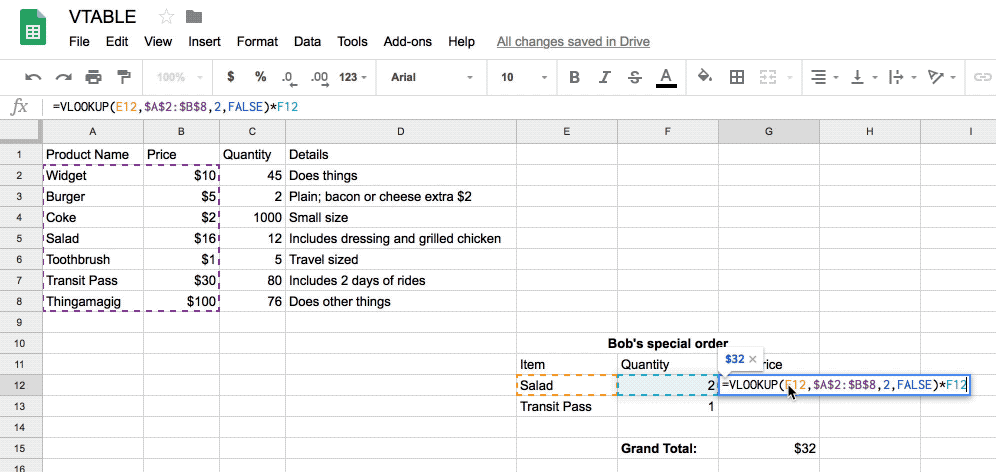Open the Help menu

click(x=461, y=42)
